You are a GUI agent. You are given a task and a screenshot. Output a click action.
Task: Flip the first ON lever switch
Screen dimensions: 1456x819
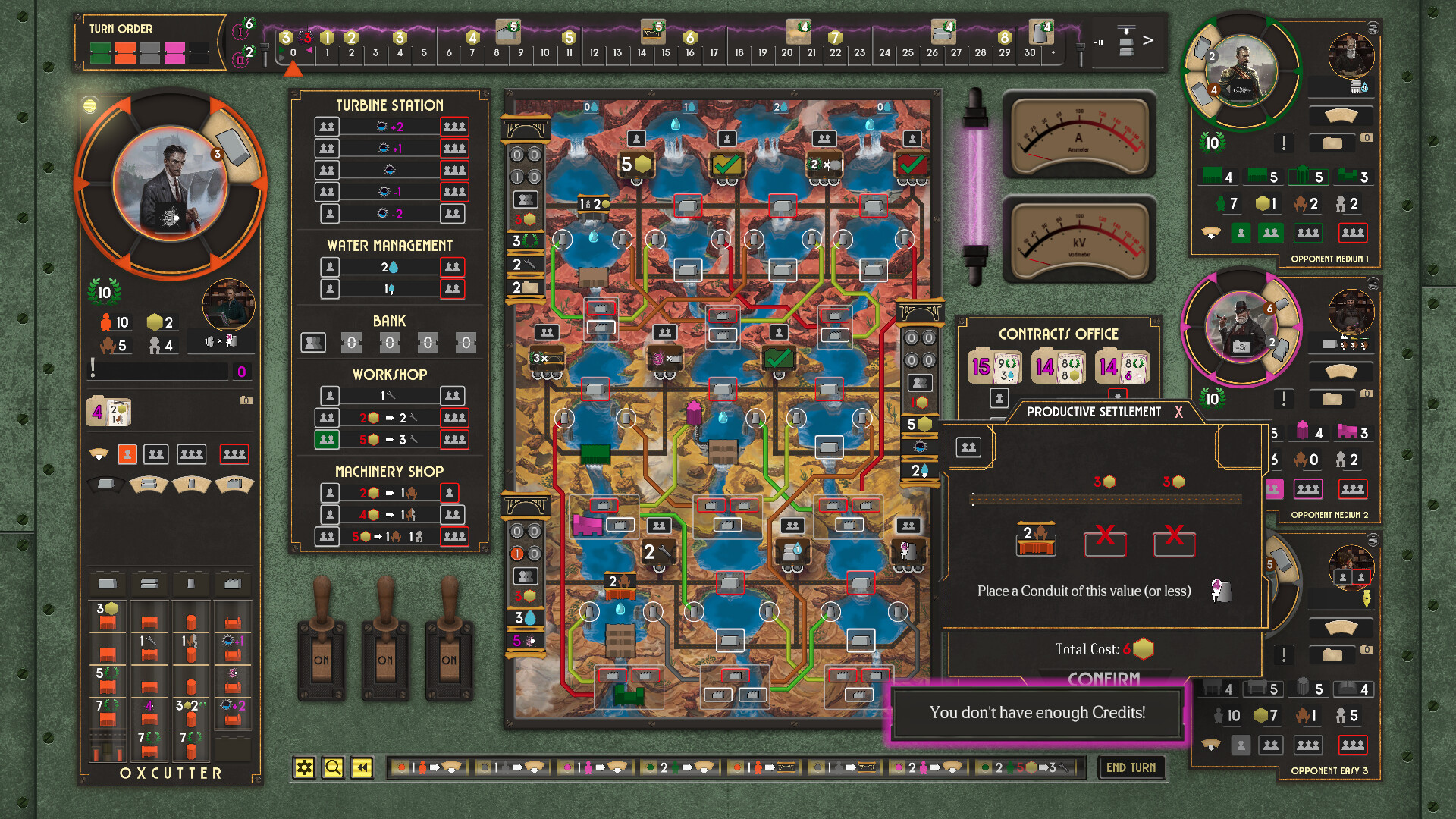[322, 641]
